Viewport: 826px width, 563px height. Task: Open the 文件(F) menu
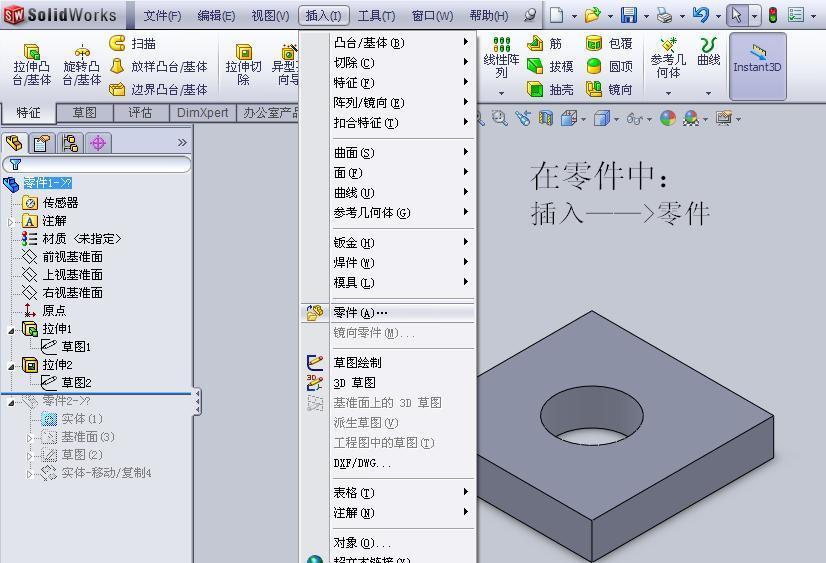[x=162, y=16]
